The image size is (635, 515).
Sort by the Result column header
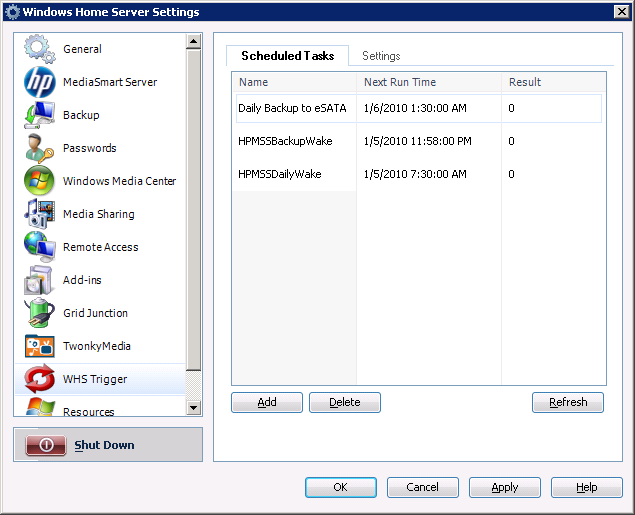coord(554,82)
